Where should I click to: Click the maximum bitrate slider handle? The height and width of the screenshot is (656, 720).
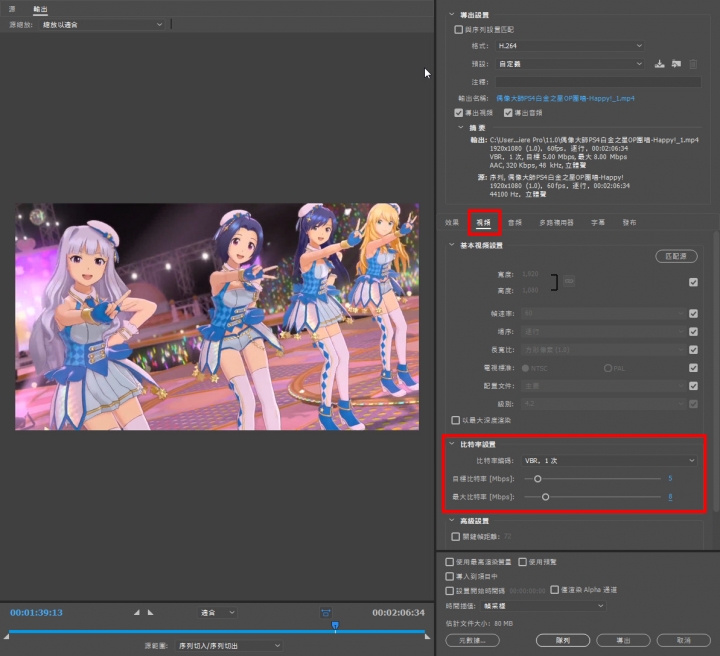(x=546, y=497)
